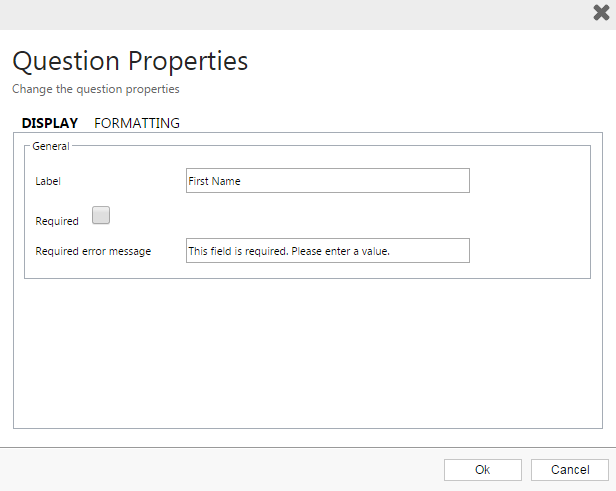Select the DISPLAY tab
The width and height of the screenshot is (616, 491).
pos(50,123)
